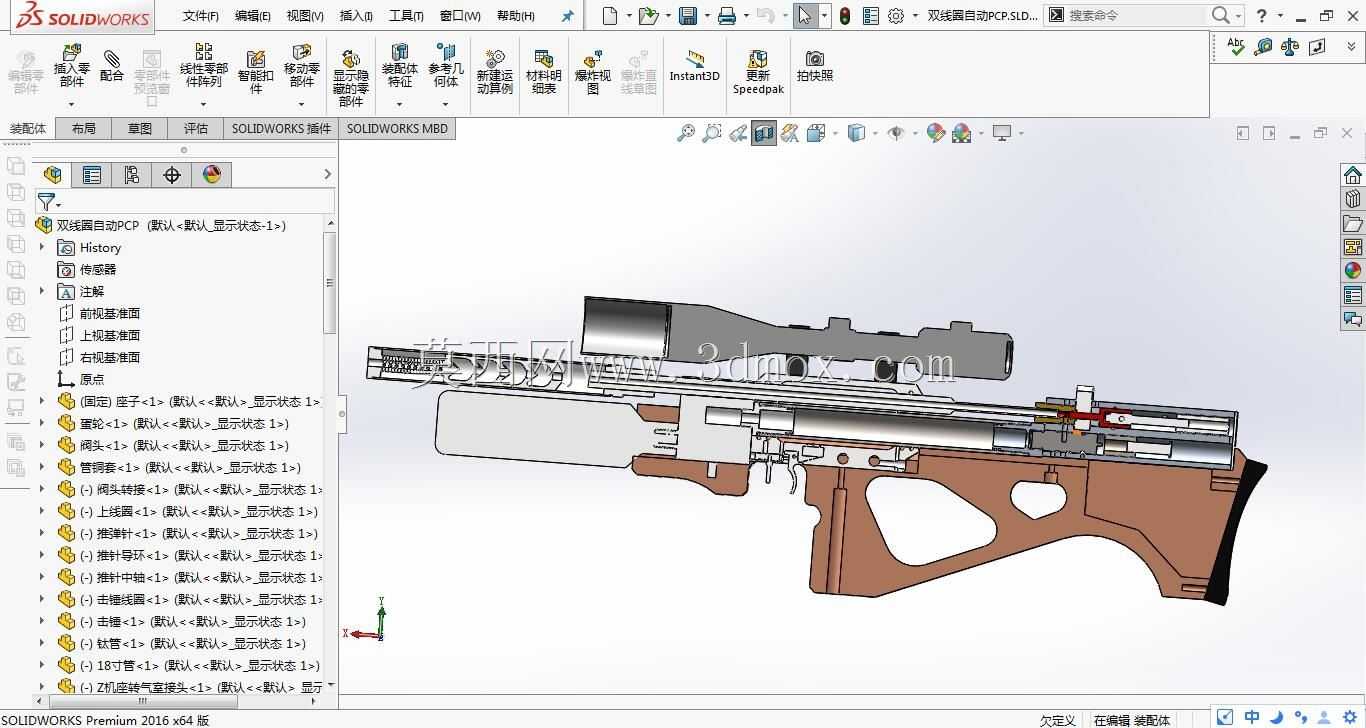This screenshot has height=728, width=1366.
Task: Select 前视基准面 in the feature tree
Action: [110, 313]
